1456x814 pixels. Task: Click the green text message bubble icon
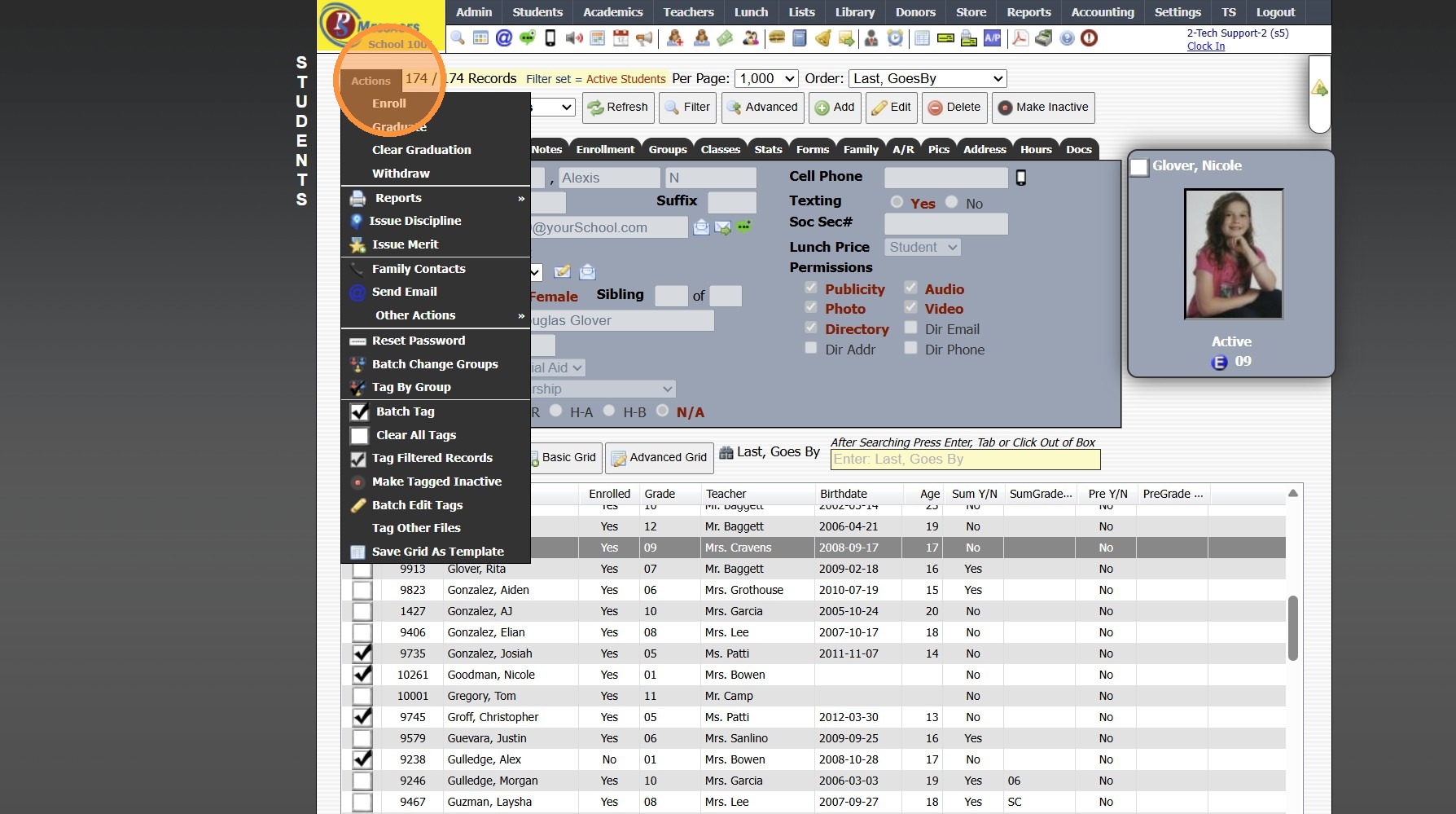pyautogui.click(x=528, y=37)
